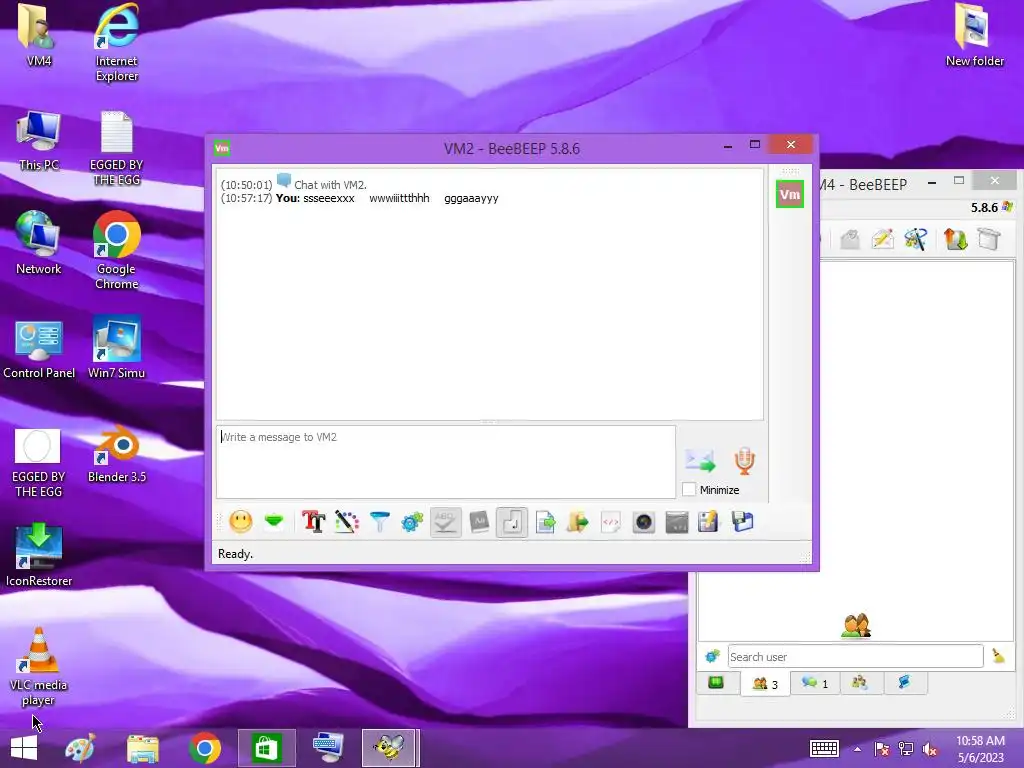Image resolution: width=1024 pixels, height=768 pixels.
Task: Send a folder using folder arrow icon
Action: [x=578, y=522]
